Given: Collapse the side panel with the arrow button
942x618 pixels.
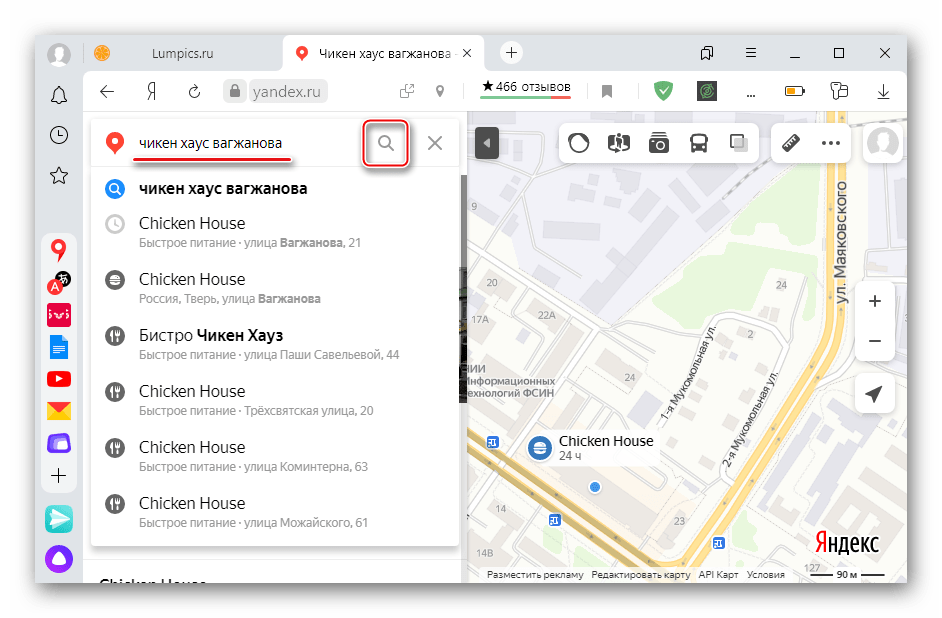Looking at the screenshot, I should coord(487,143).
